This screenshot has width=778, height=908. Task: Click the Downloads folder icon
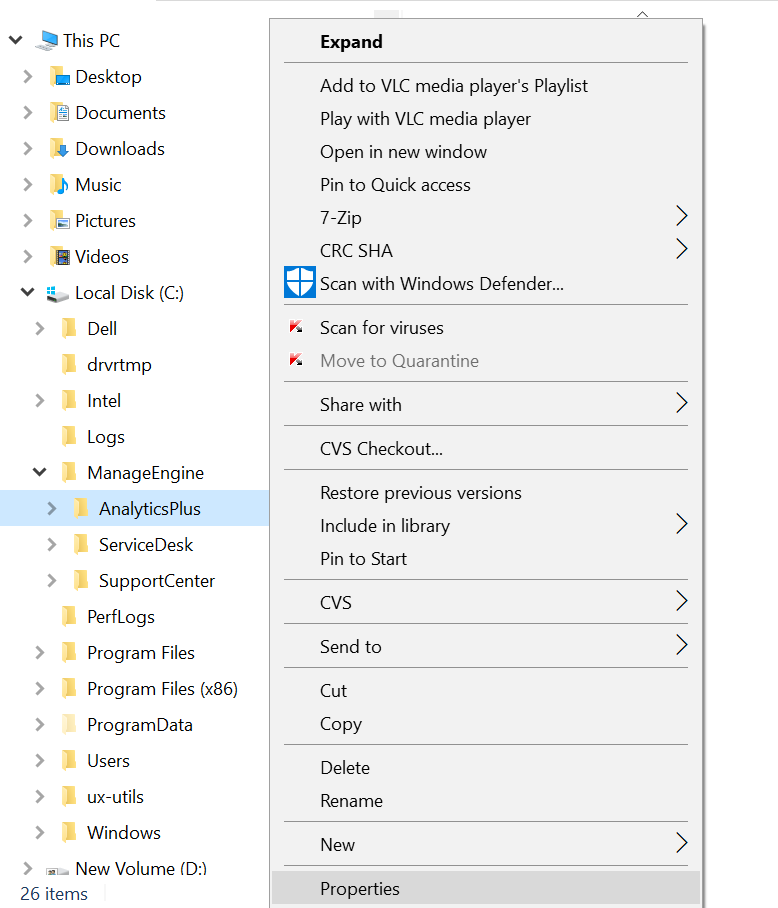coord(59,149)
